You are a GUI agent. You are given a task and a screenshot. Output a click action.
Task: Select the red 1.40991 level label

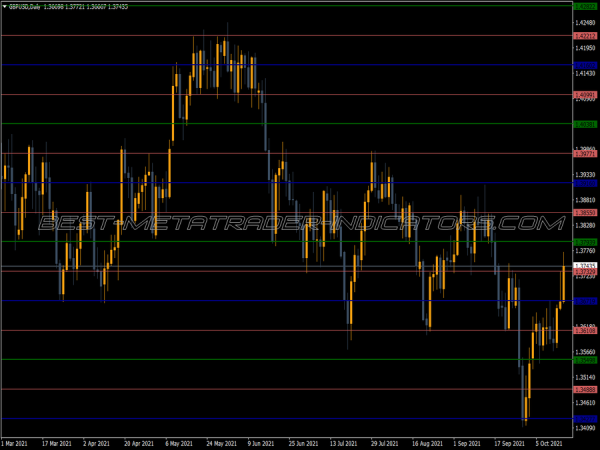click(585, 95)
